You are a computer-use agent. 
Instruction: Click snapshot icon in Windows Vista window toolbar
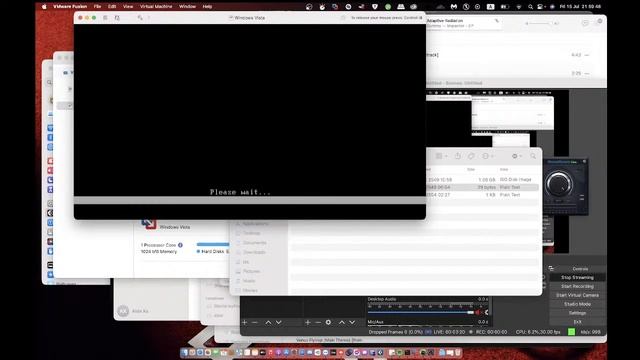(x=117, y=18)
